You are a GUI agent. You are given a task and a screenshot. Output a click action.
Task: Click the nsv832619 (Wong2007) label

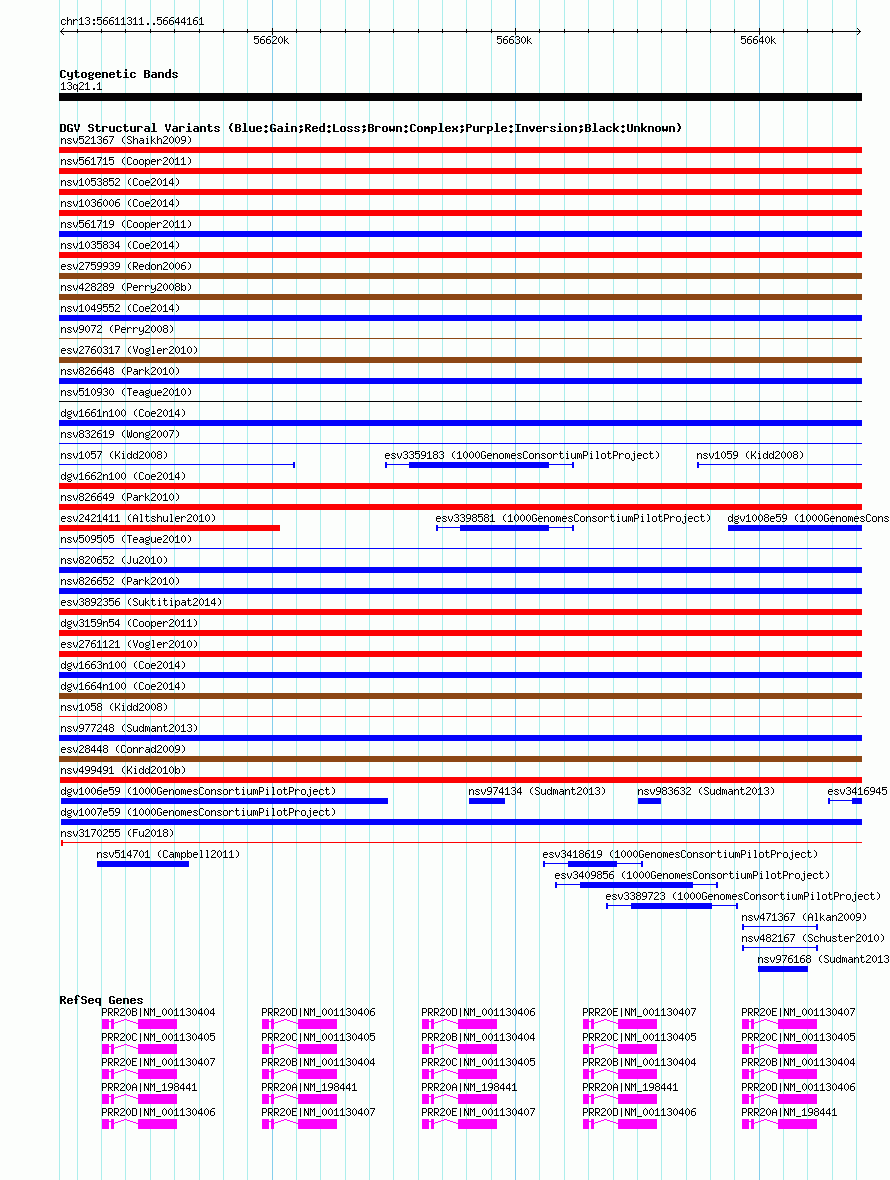tap(120, 434)
